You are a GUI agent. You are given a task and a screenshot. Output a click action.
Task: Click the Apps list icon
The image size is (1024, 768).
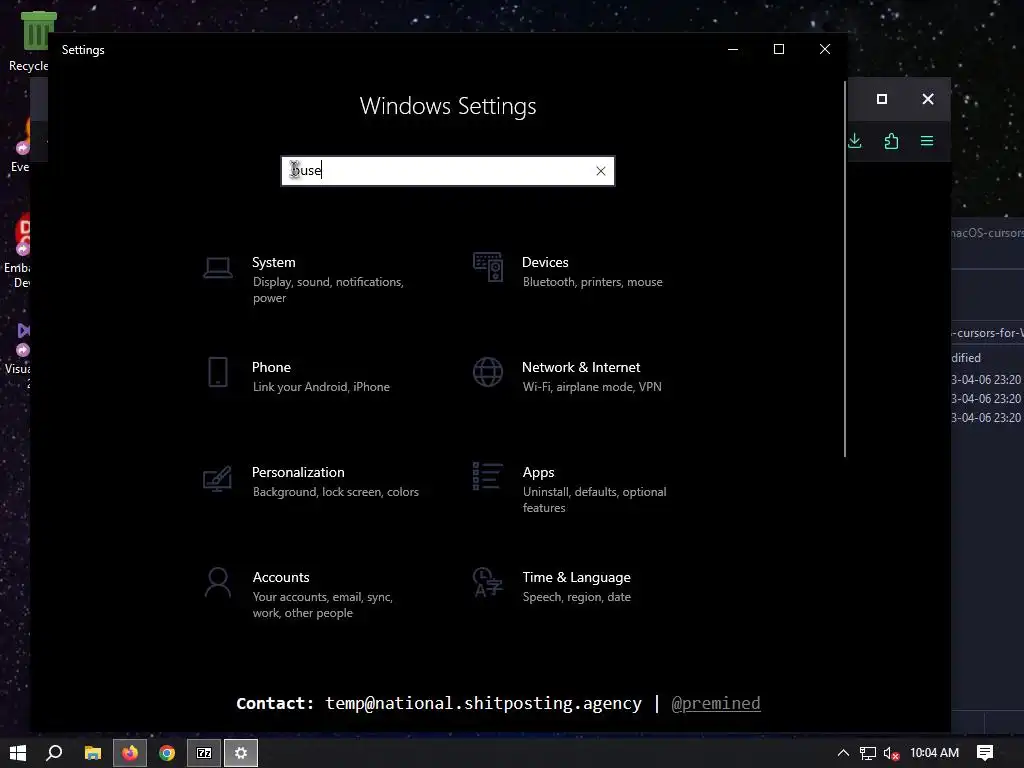488,476
